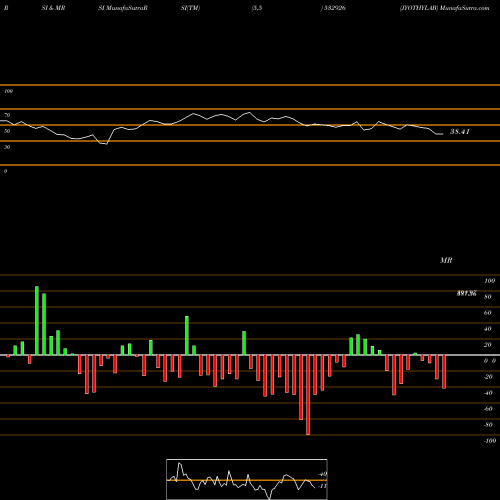Click the -11 value in mini chart
500x500 pixels.
[x=322, y=486]
